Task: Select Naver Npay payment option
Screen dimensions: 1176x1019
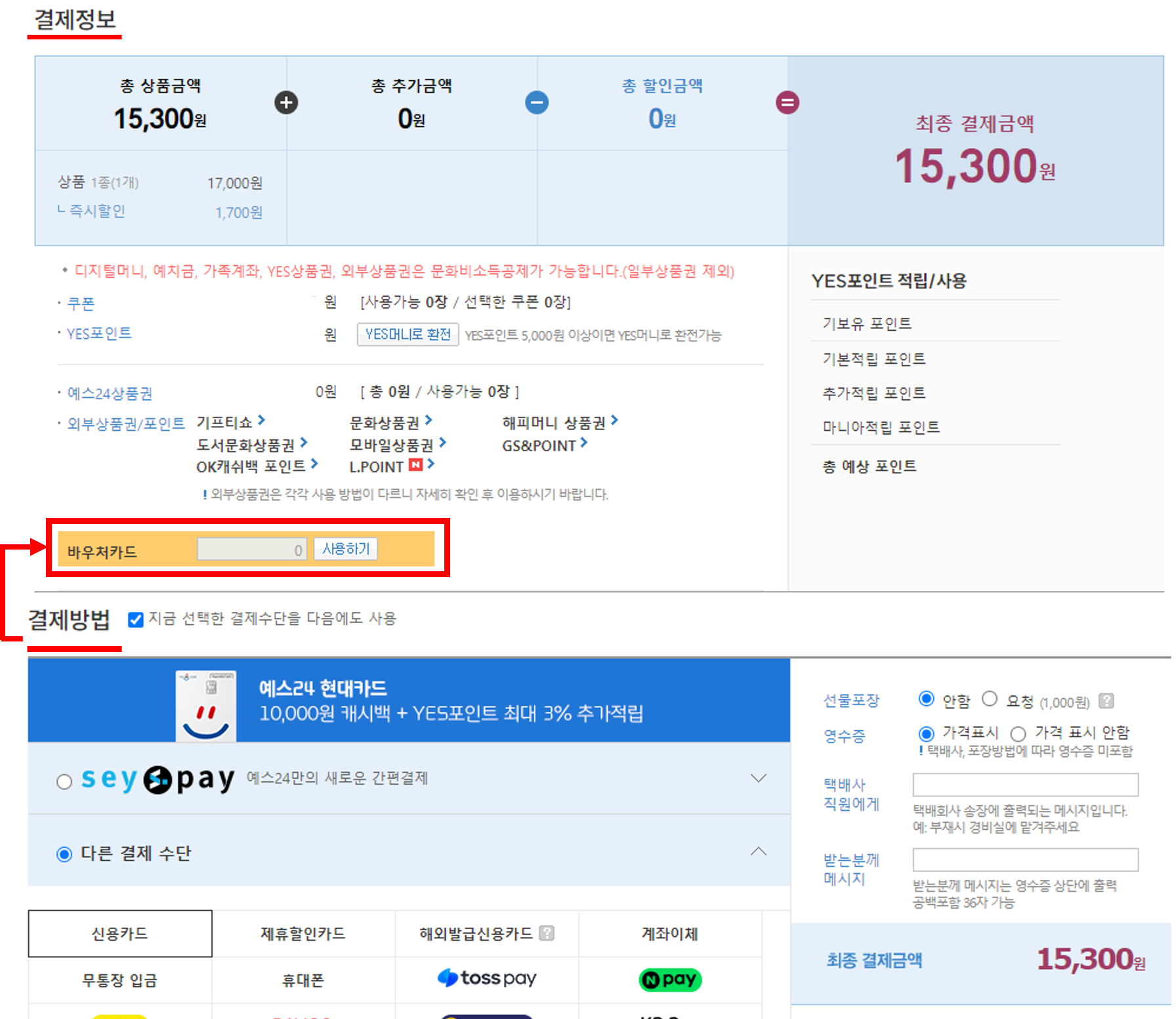Action: pos(670,980)
